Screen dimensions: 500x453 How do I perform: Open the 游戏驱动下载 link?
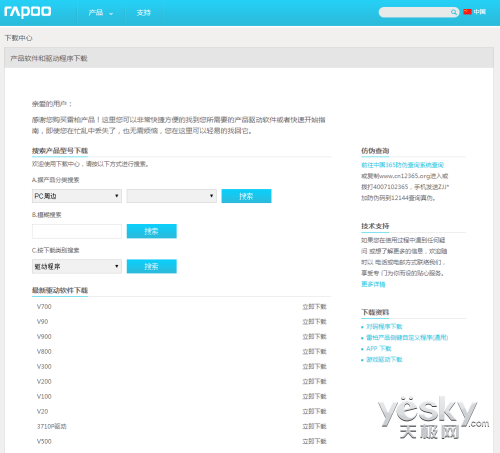click(x=384, y=360)
